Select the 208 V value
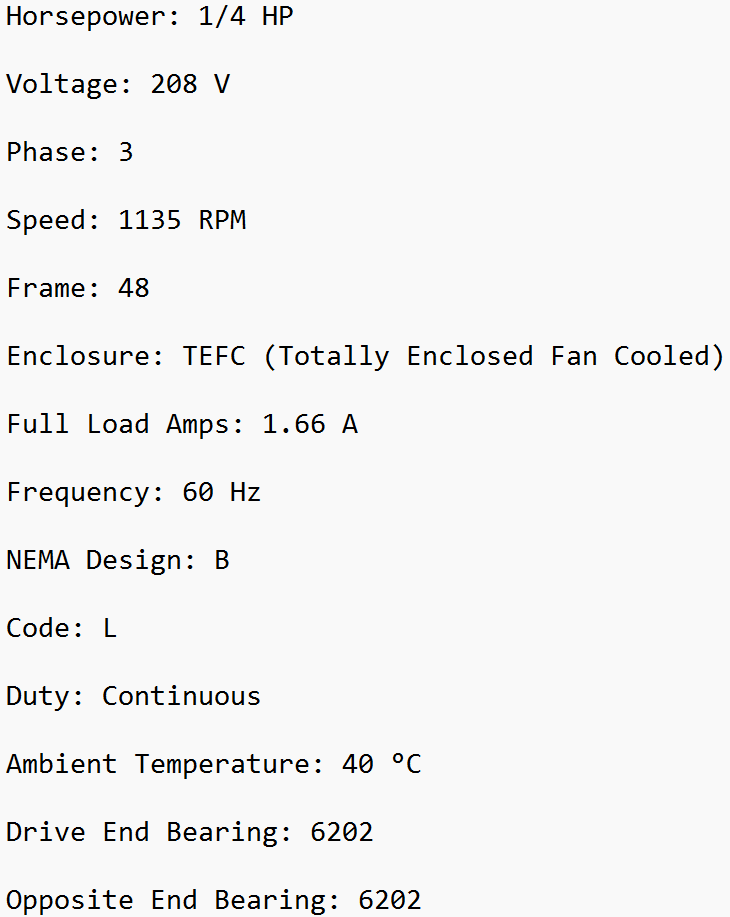 [x=190, y=84]
